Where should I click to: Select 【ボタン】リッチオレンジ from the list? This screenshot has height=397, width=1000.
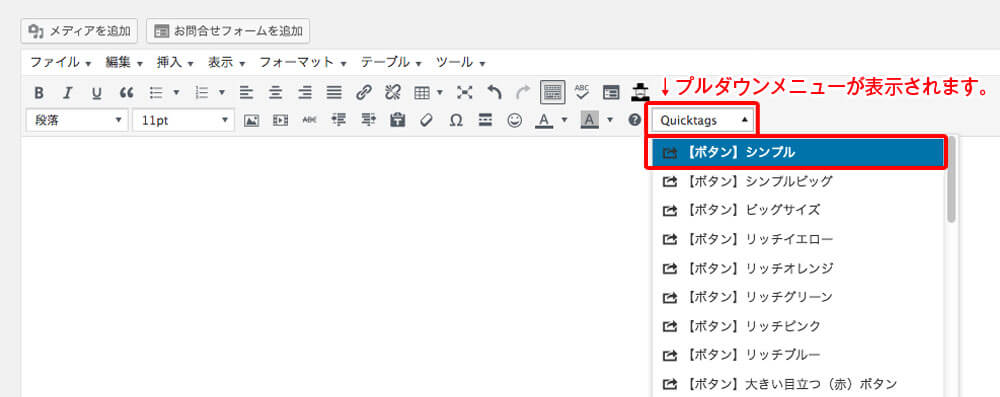pos(797,268)
